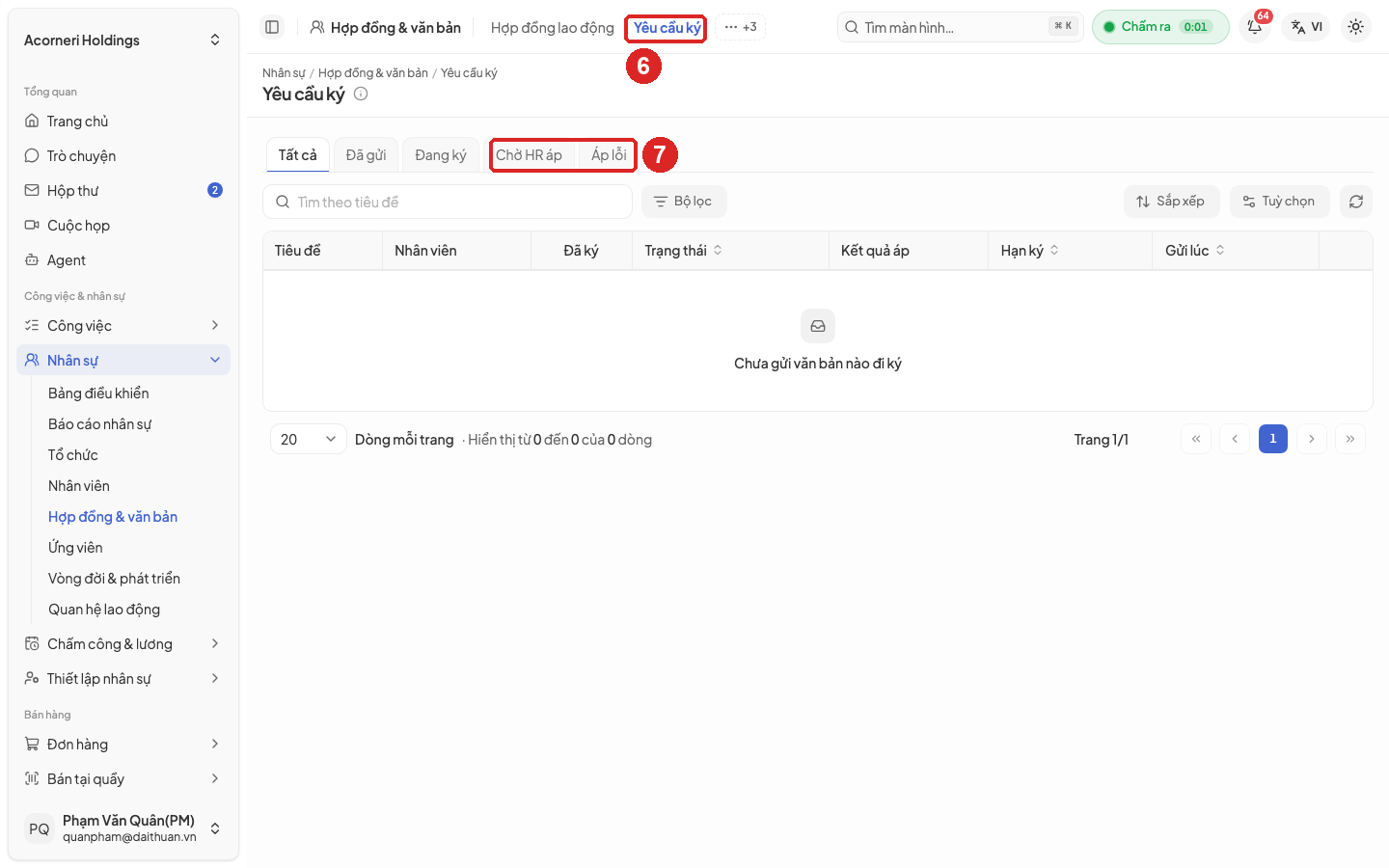Click the Bộ lọc filter button
The height and width of the screenshot is (868, 1389).
click(x=684, y=202)
